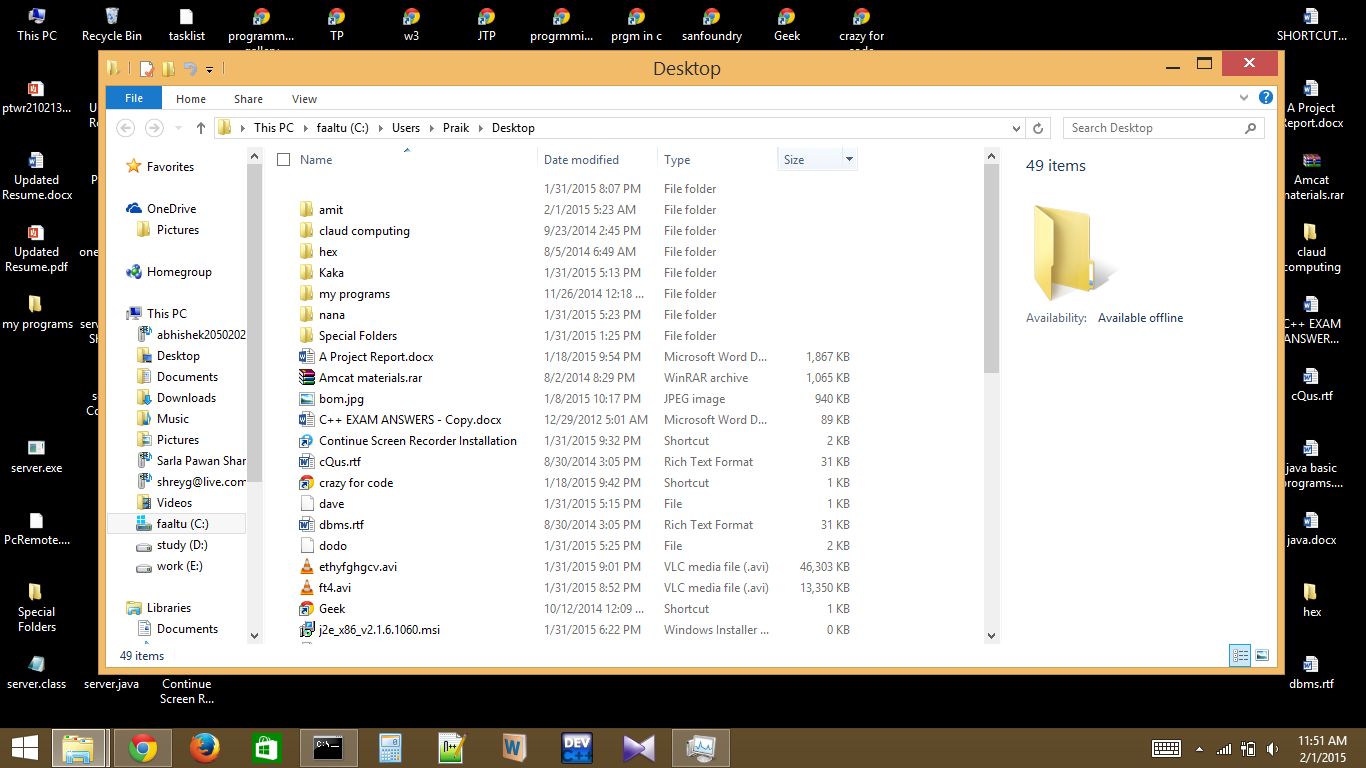
Task: Open Calculator from the taskbar
Action: coord(390,748)
